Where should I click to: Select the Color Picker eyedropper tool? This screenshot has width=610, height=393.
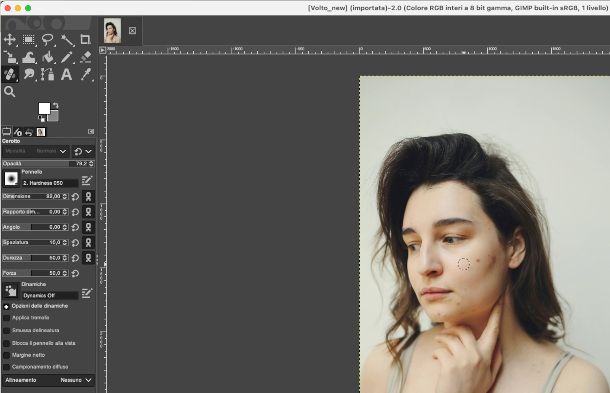[x=85, y=74]
